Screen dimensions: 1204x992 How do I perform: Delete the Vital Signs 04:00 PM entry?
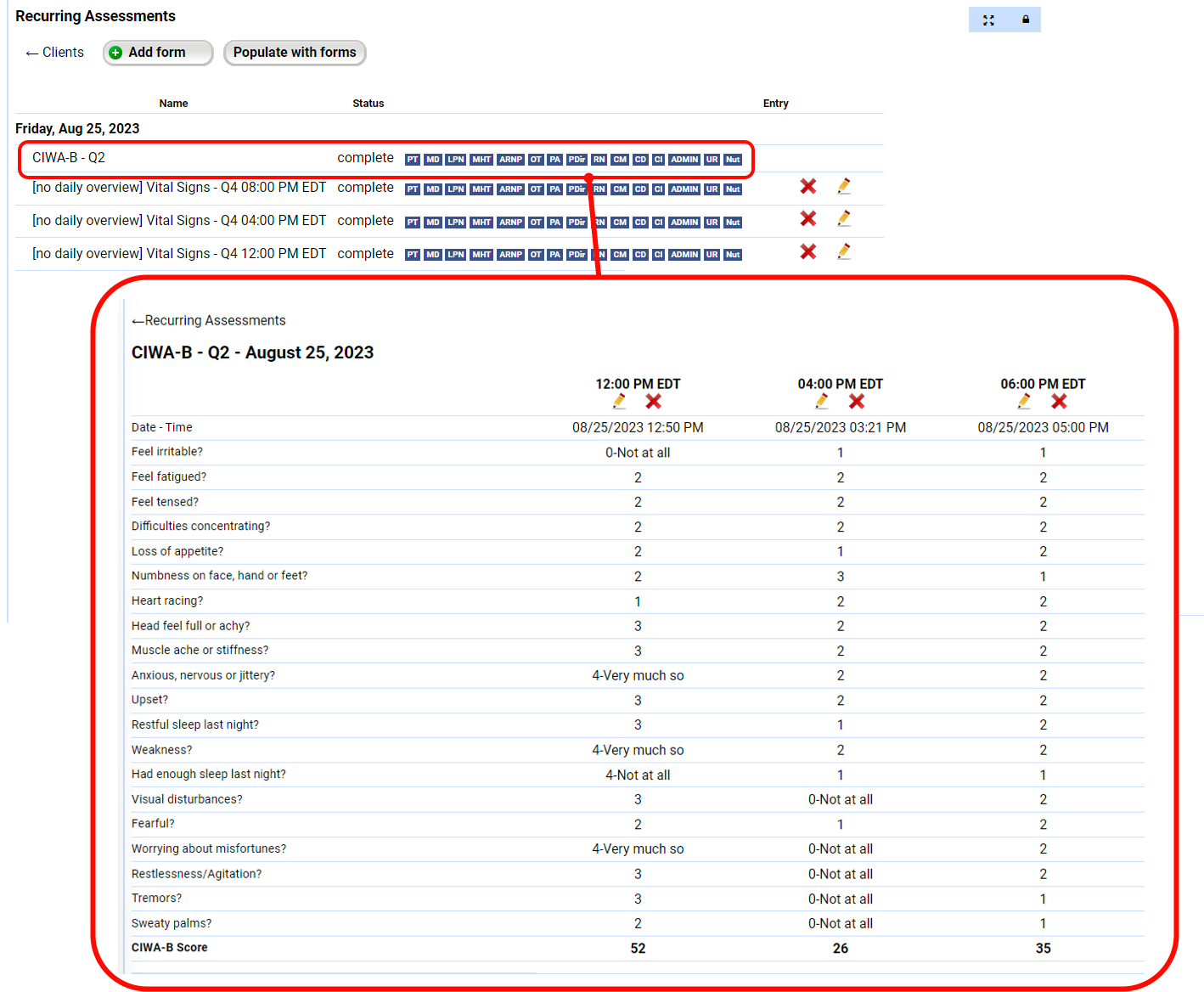807,219
